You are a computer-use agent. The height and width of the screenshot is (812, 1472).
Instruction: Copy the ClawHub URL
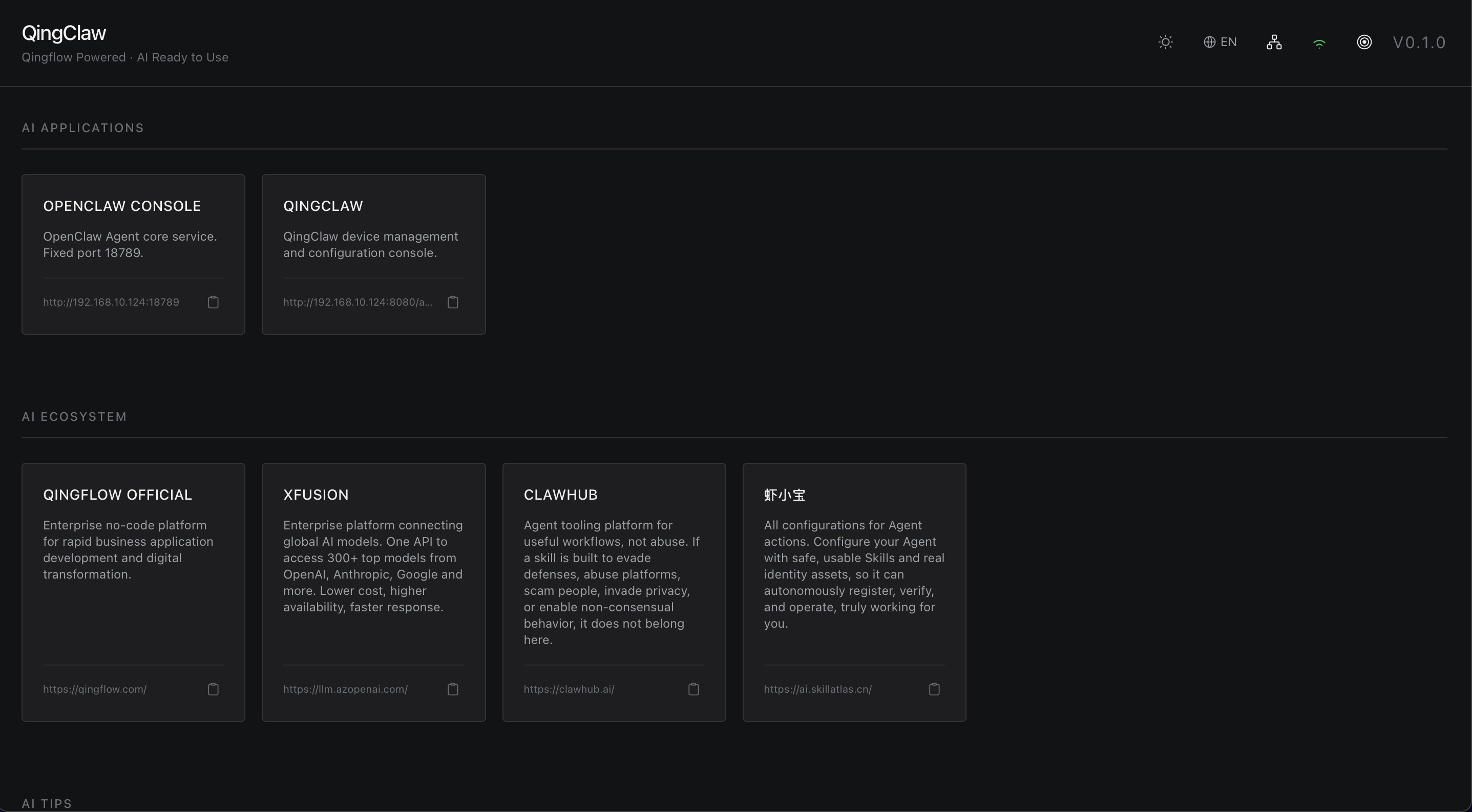(693, 689)
